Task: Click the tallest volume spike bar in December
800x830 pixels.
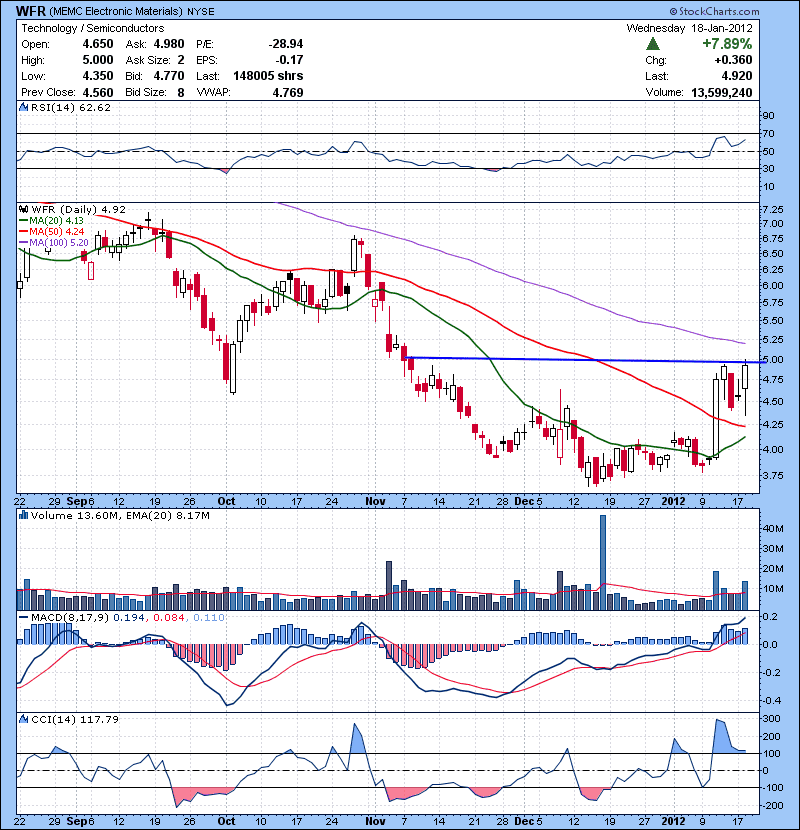Action: [x=603, y=562]
